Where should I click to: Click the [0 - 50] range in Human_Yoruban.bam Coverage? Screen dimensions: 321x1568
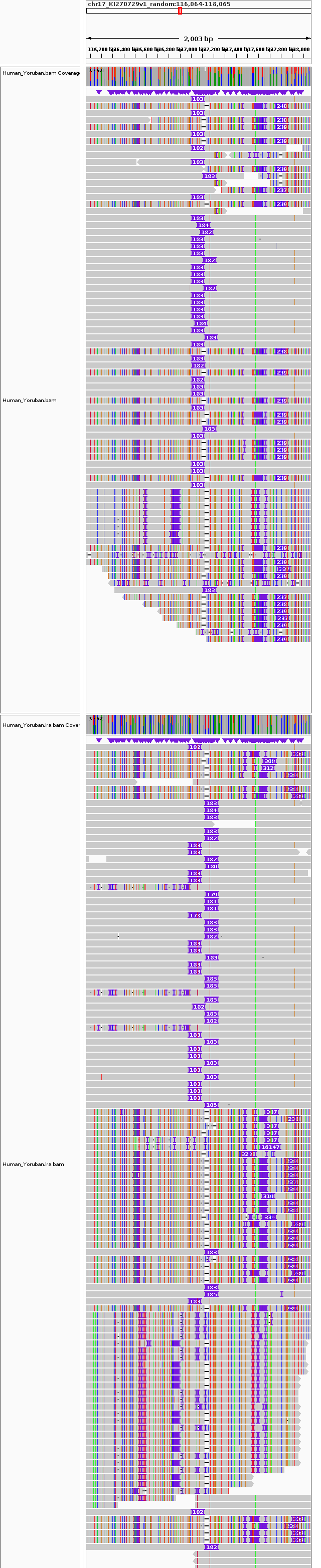[96, 70]
